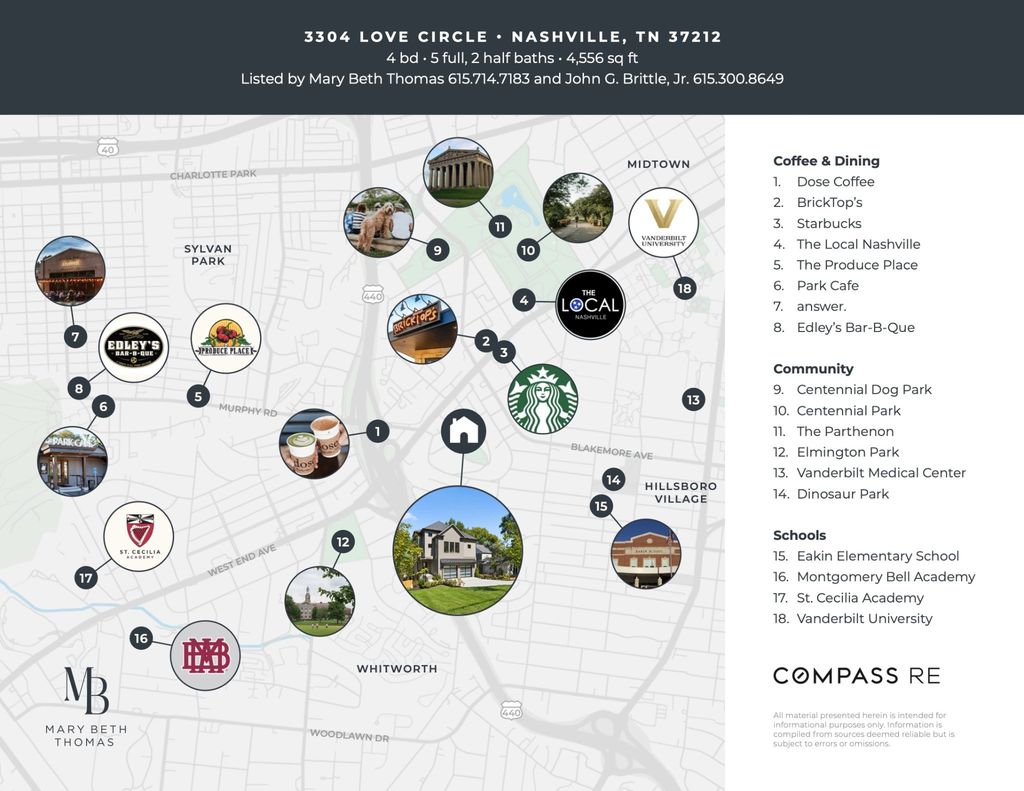
Task: Click map marker number 17
Action: pyautogui.click(x=86, y=577)
